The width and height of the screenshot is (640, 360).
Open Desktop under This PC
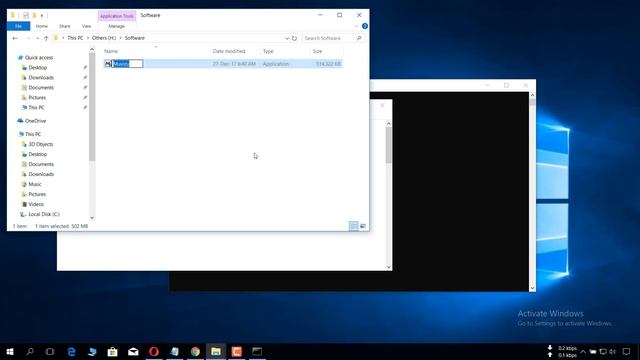coord(38,154)
